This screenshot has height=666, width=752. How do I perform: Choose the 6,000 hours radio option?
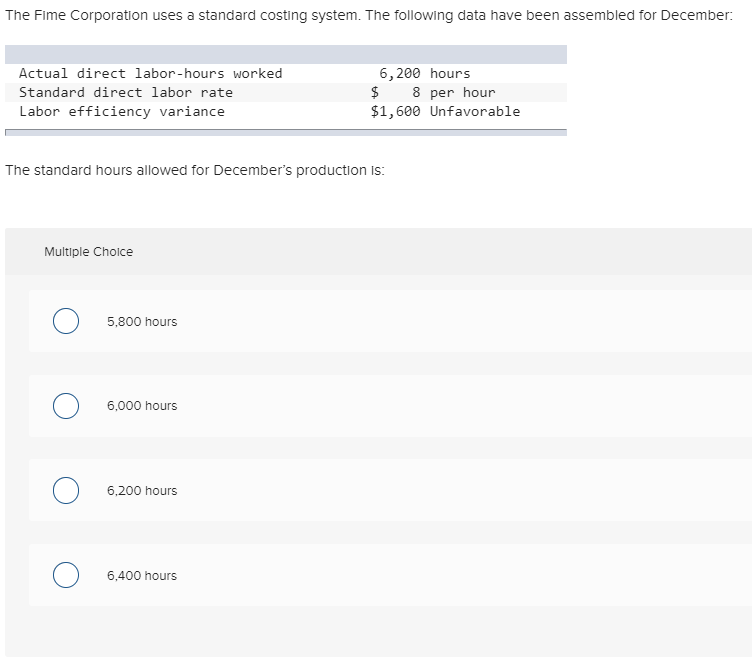click(x=66, y=406)
